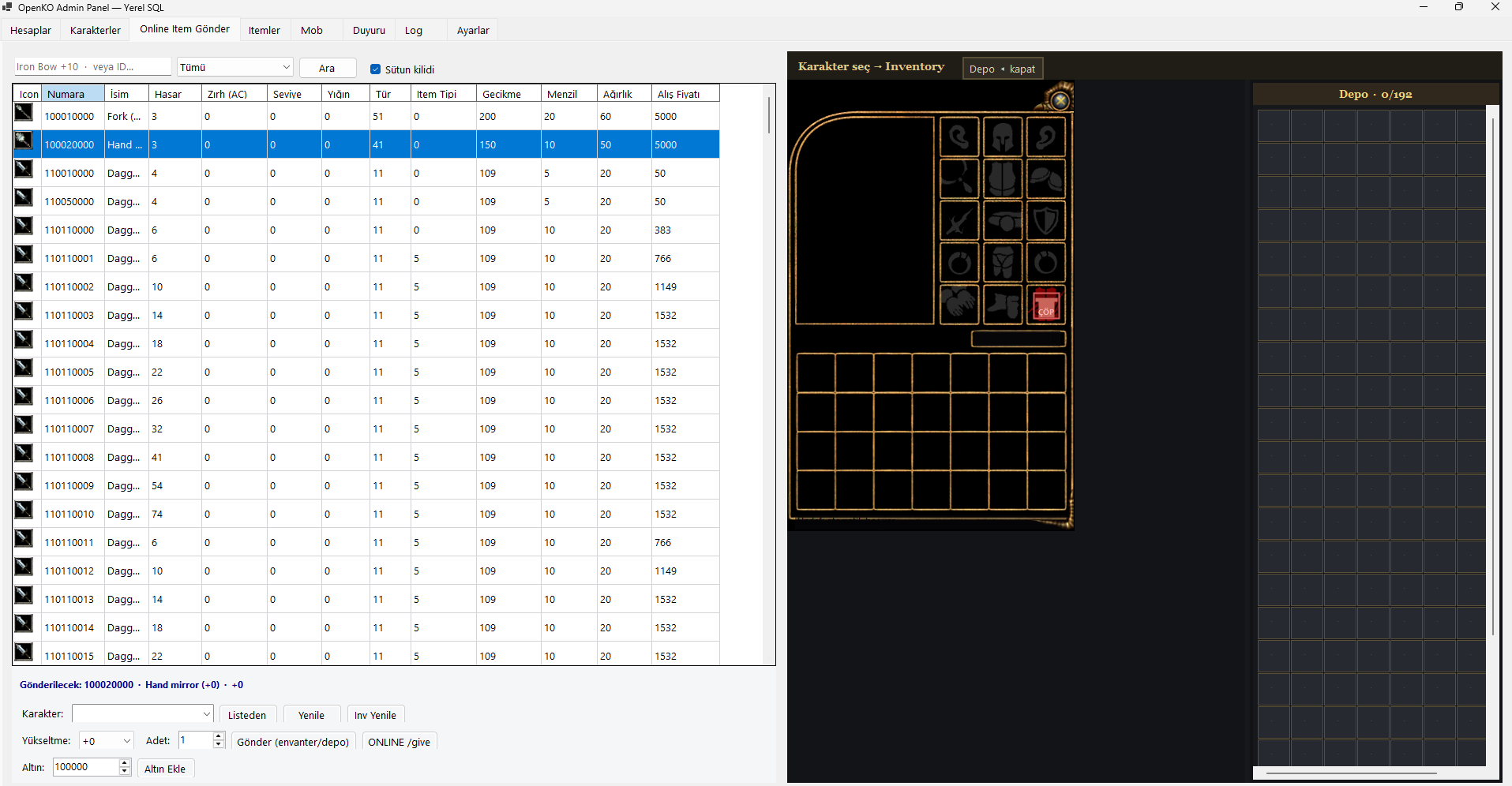1512x786 pixels.
Task: Open the Ayarlar settings tab
Action: [x=473, y=30]
